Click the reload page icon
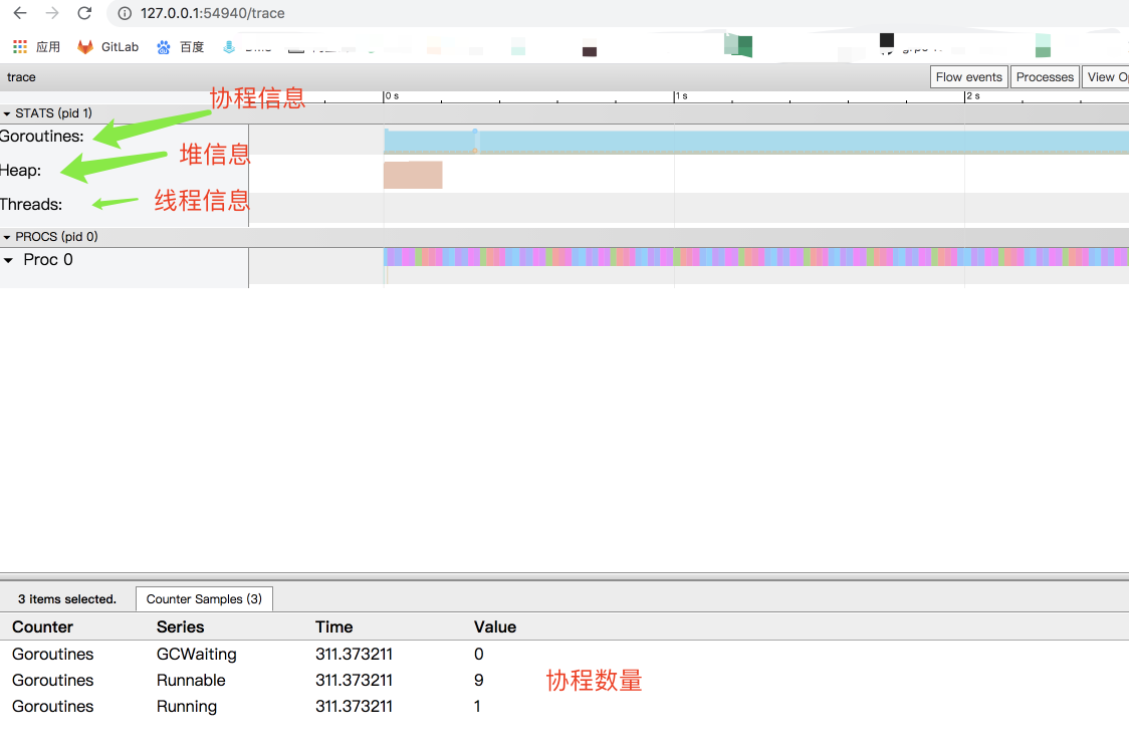 [x=84, y=14]
